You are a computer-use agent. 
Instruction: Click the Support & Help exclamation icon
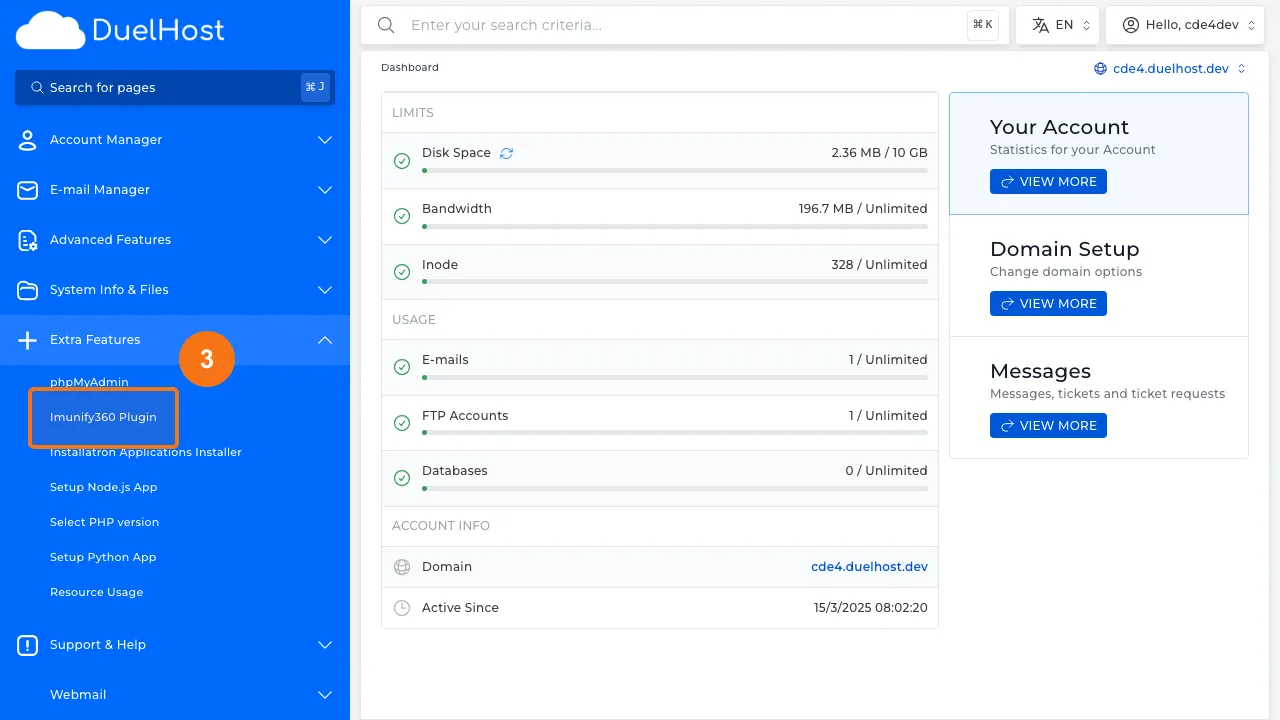pos(28,645)
